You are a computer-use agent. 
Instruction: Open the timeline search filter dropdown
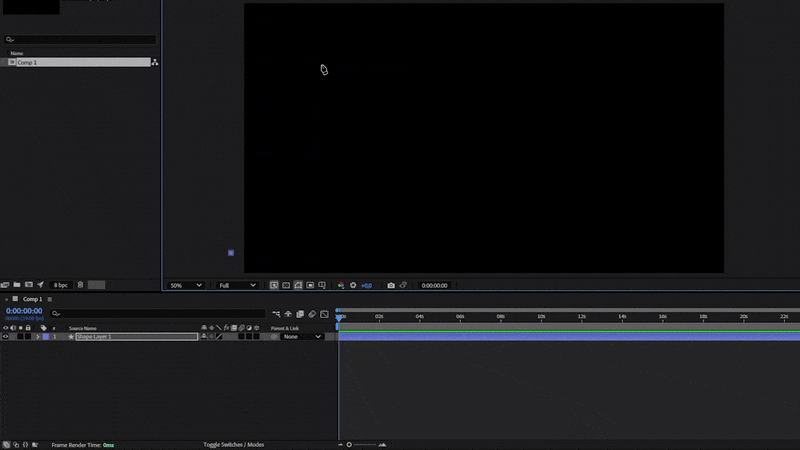point(56,314)
